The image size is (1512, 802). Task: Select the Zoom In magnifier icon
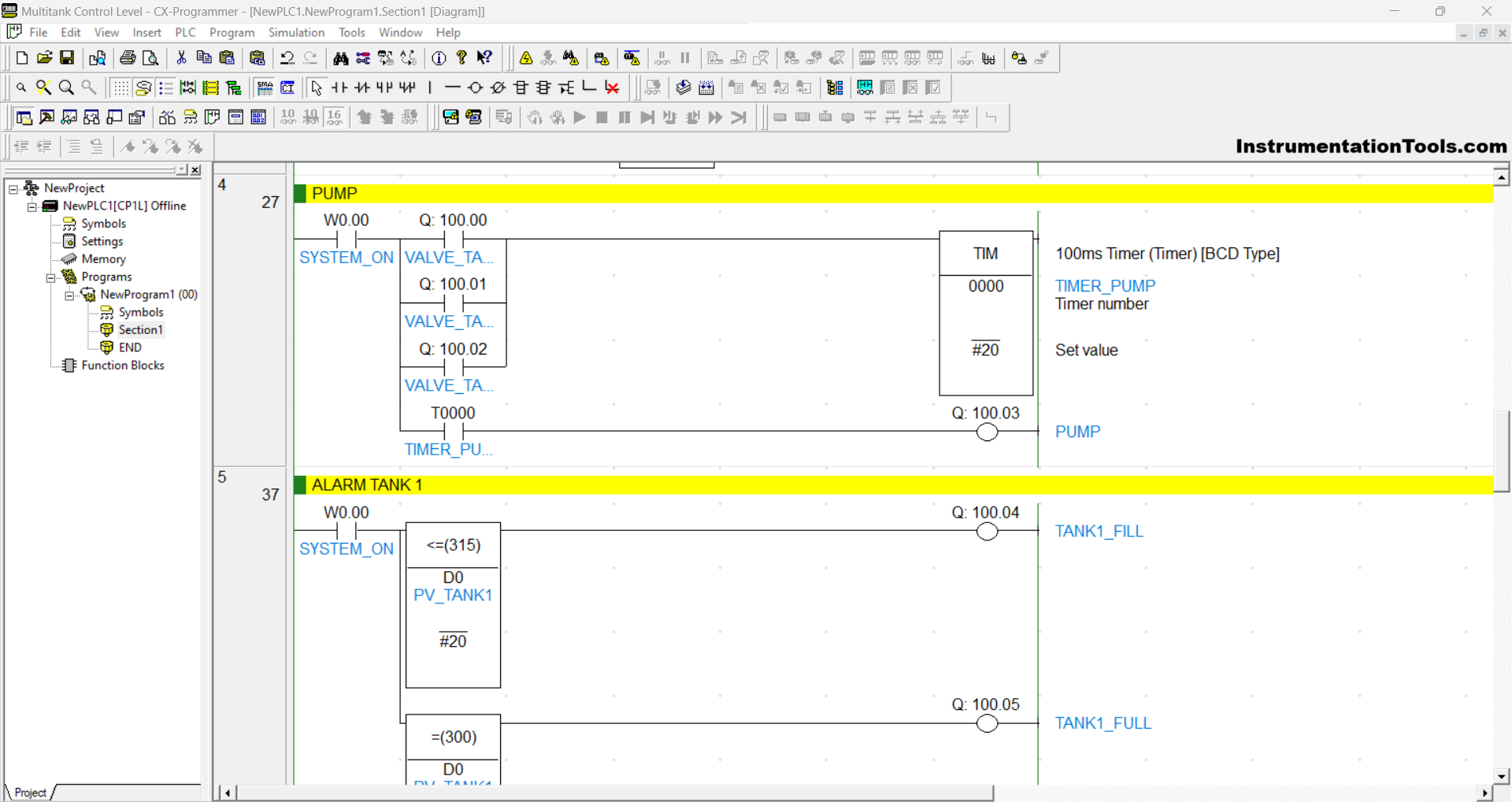pyautogui.click(x=66, y=87)
